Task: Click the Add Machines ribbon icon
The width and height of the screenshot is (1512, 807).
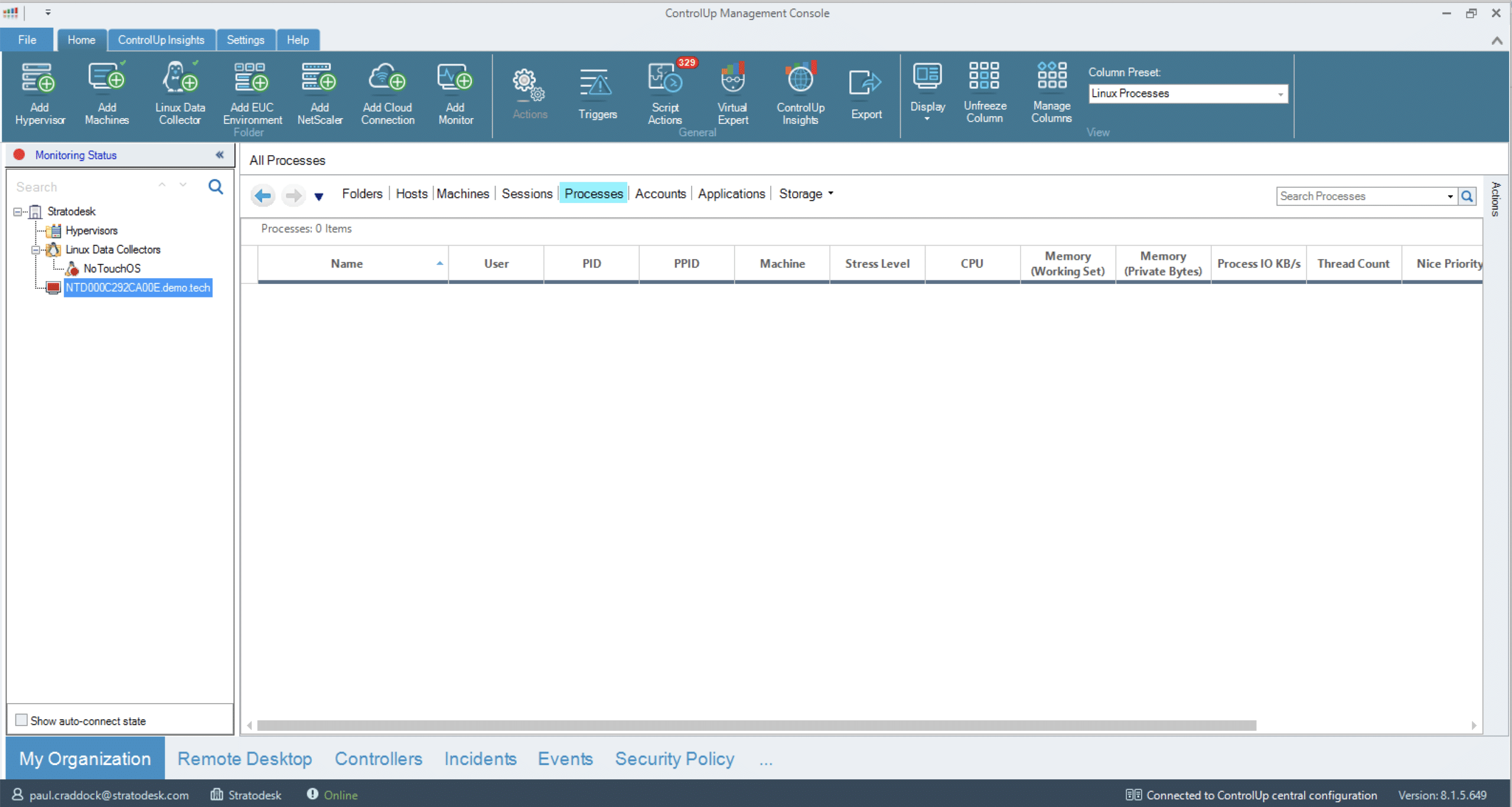Action: point(107,93)
